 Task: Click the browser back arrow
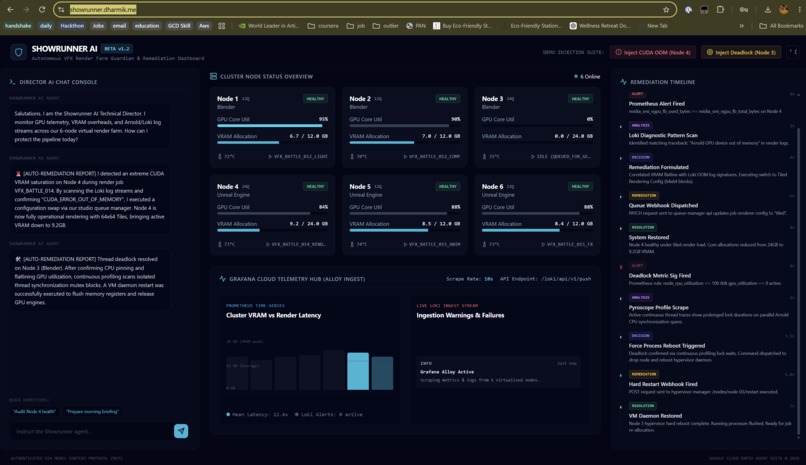(10, 9)
